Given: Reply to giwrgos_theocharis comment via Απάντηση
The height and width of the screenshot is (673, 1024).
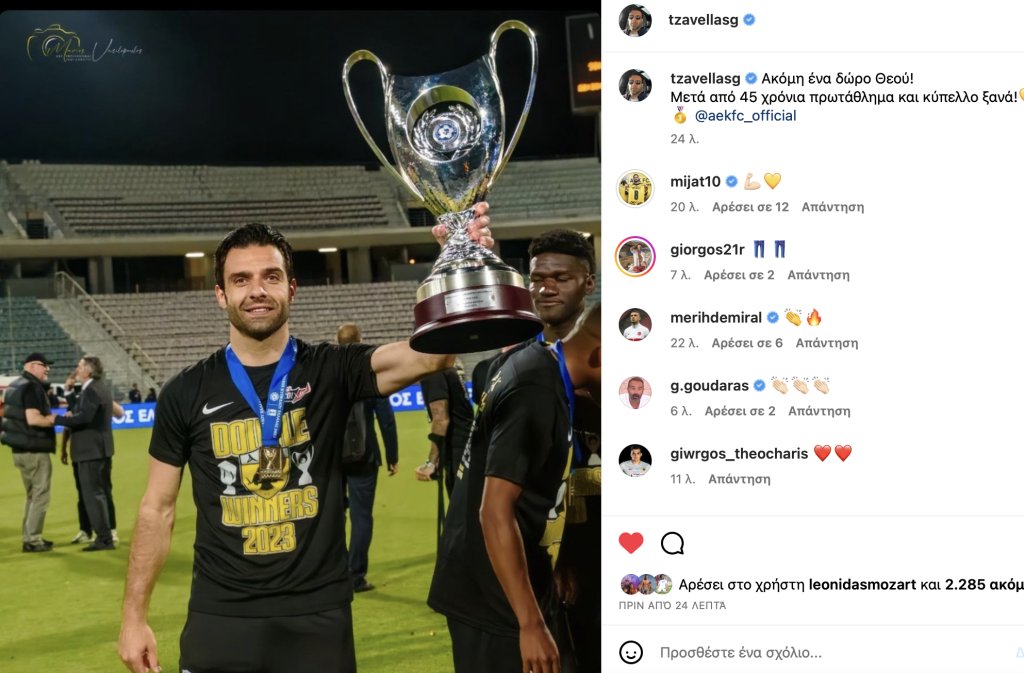Looking at the screenshot, I should click(739, 479).
